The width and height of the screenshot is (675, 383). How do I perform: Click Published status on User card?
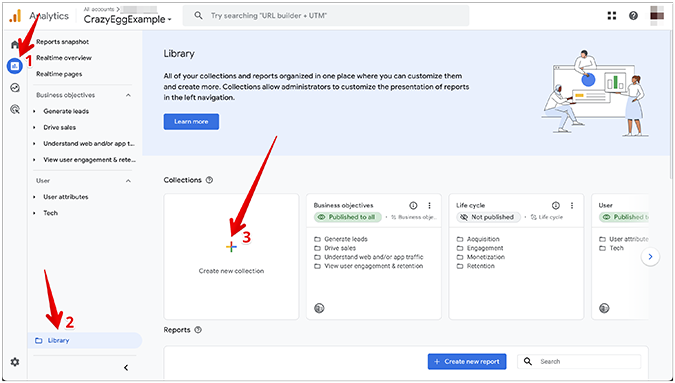(624, 217)
